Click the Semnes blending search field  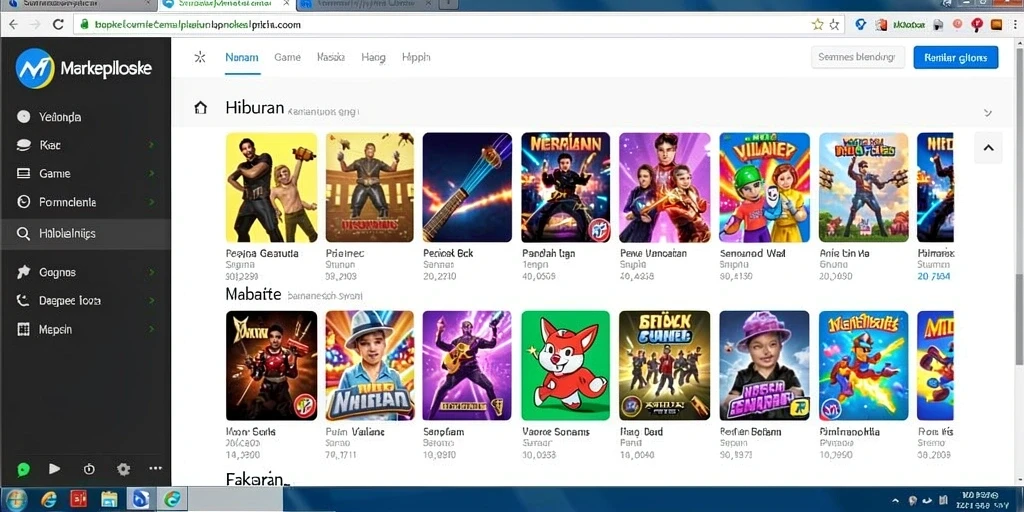857,57
